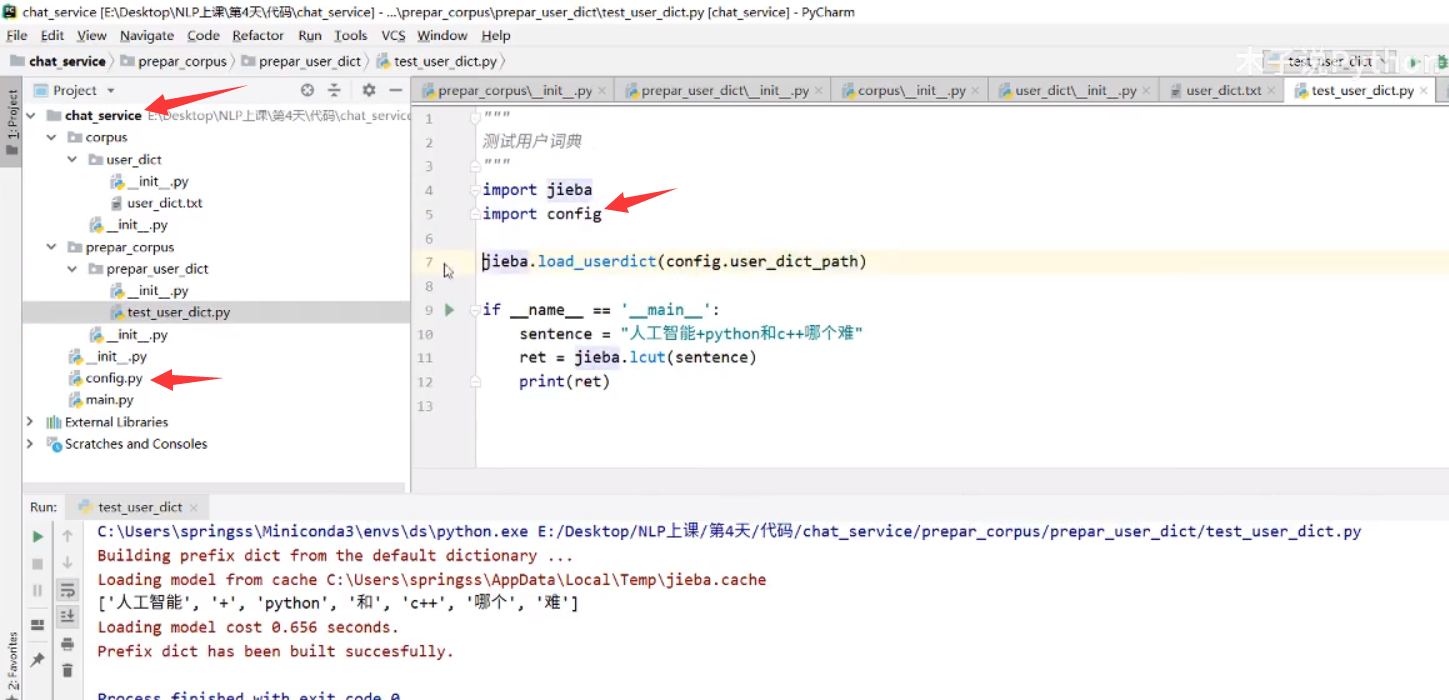Click the down the stack trace arrow
Screen dimensions: 1449x700
click(x=67, y=563)
